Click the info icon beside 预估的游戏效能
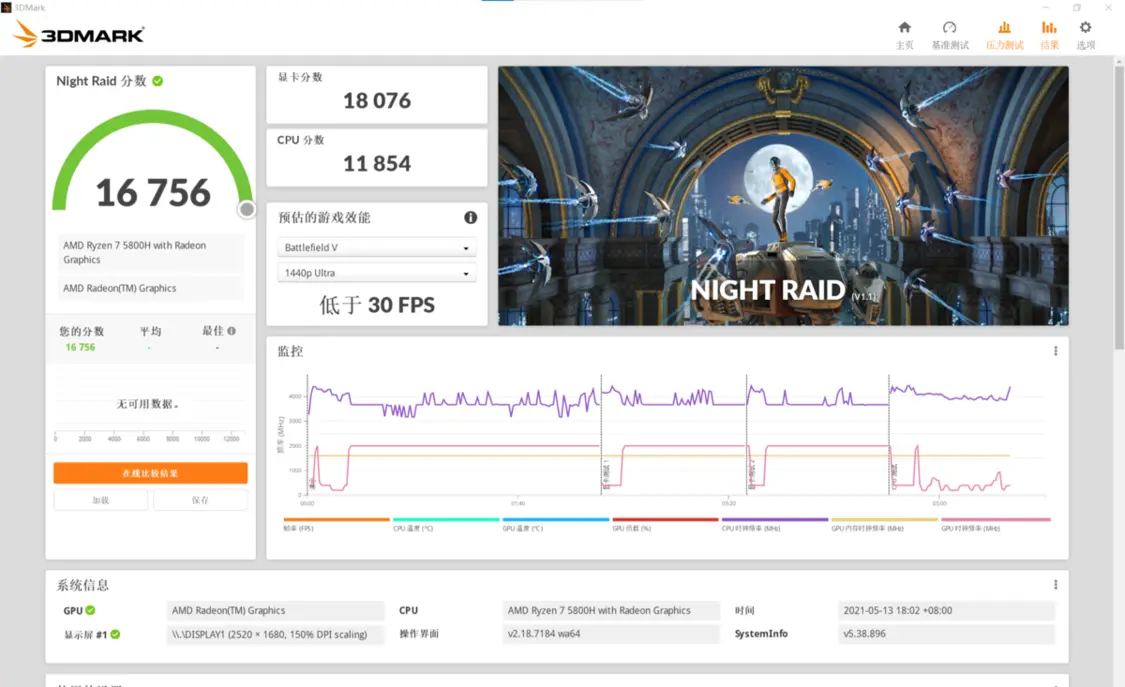 point(470,218)
